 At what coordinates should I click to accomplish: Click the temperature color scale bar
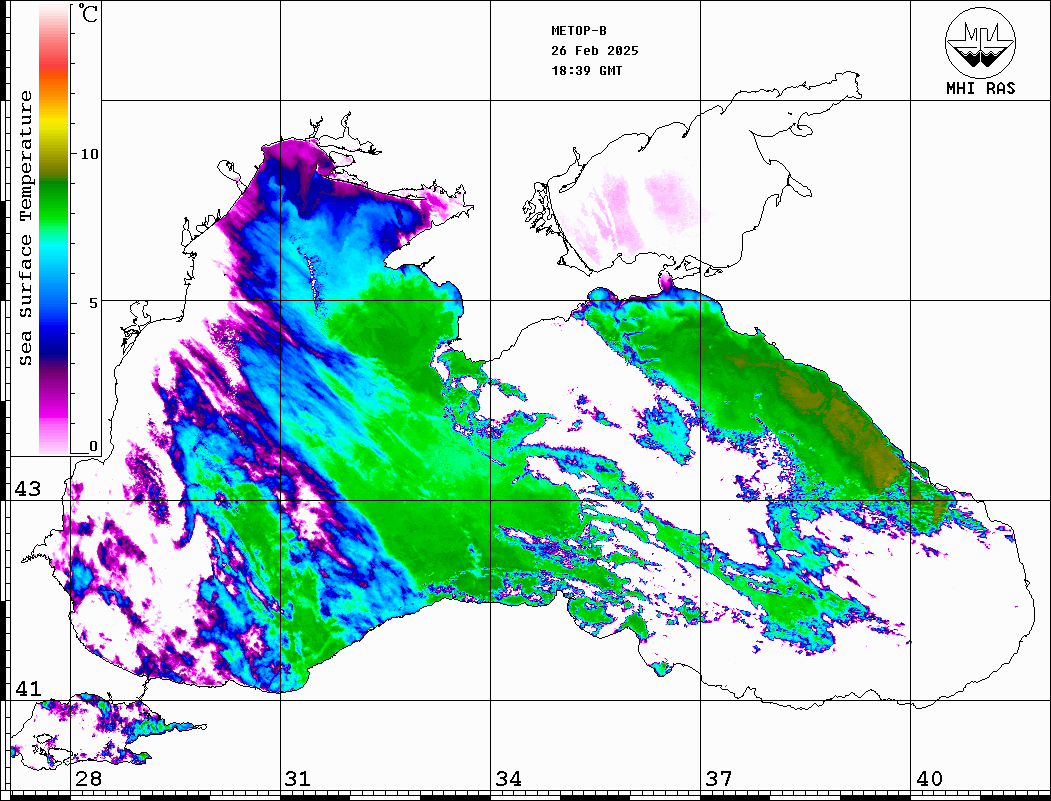pos(54,229)
